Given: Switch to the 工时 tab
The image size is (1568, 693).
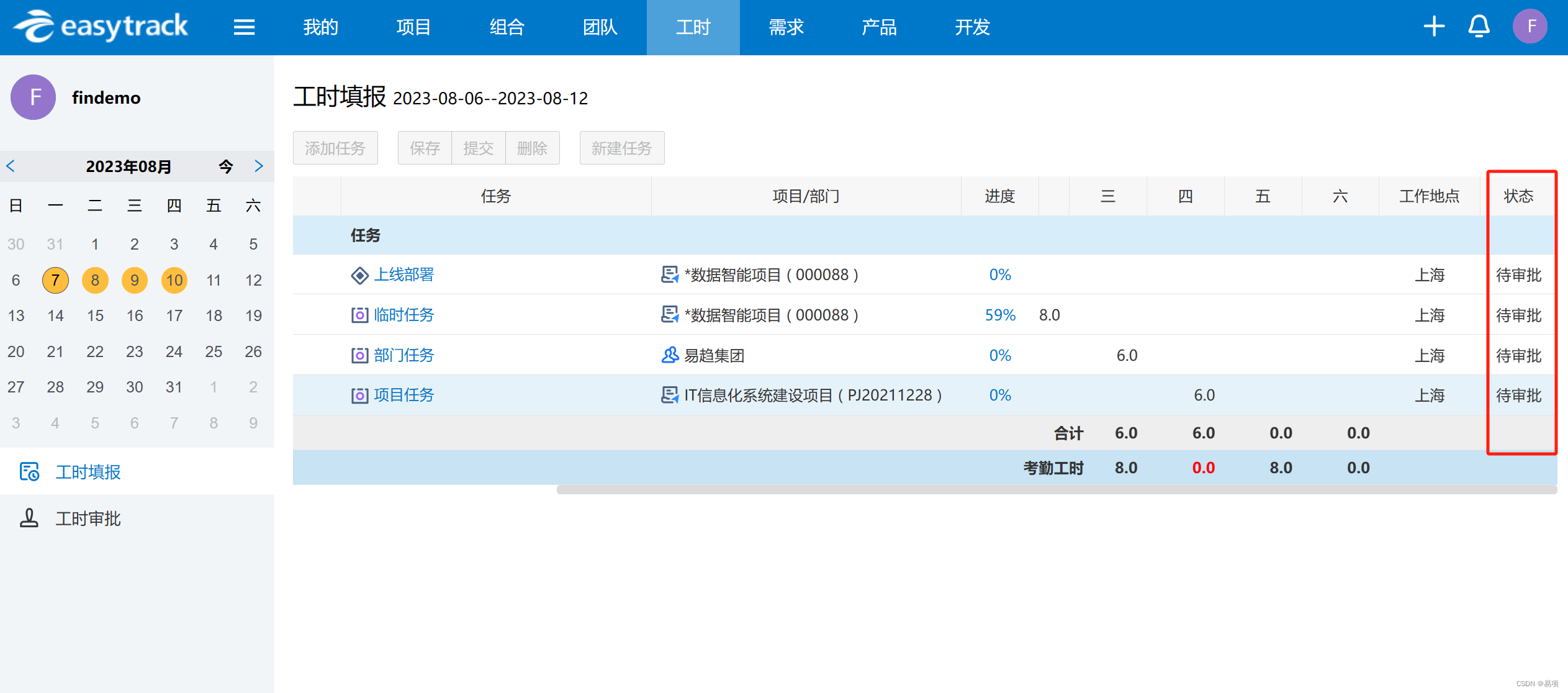Looking at the screenshot, I should point(693,27).
